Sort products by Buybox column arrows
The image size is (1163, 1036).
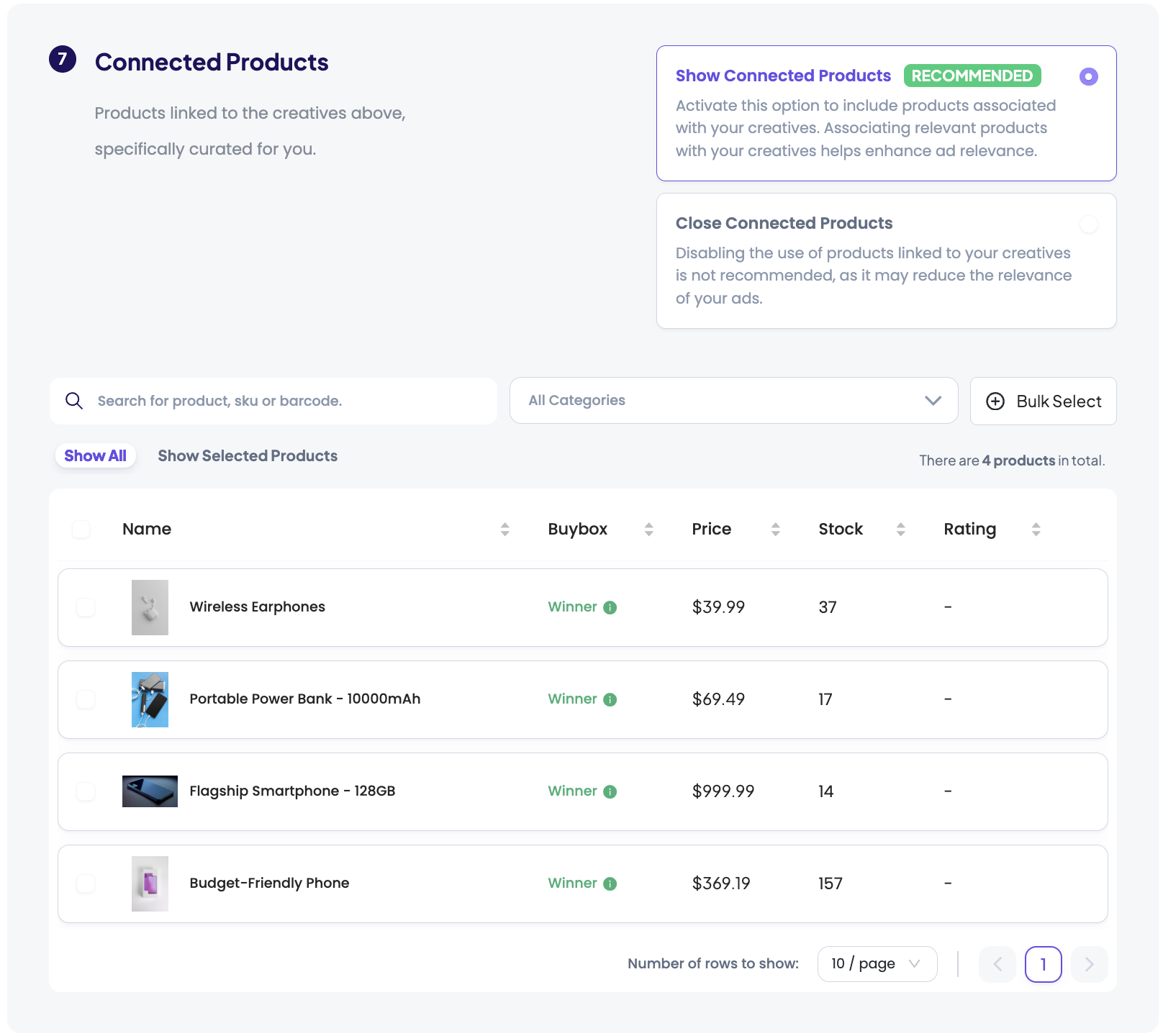(x=648, y=530)
